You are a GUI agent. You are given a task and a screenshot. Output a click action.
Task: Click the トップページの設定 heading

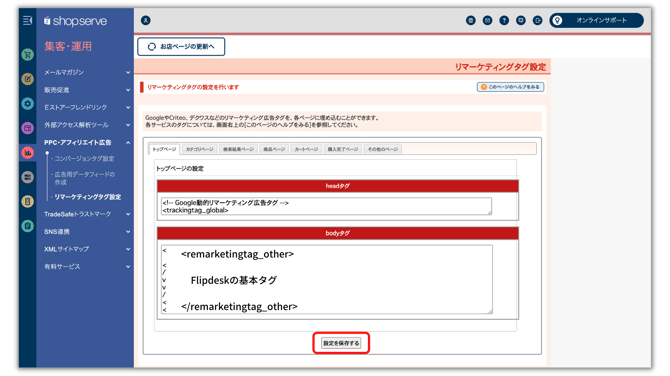pos(179,169)
